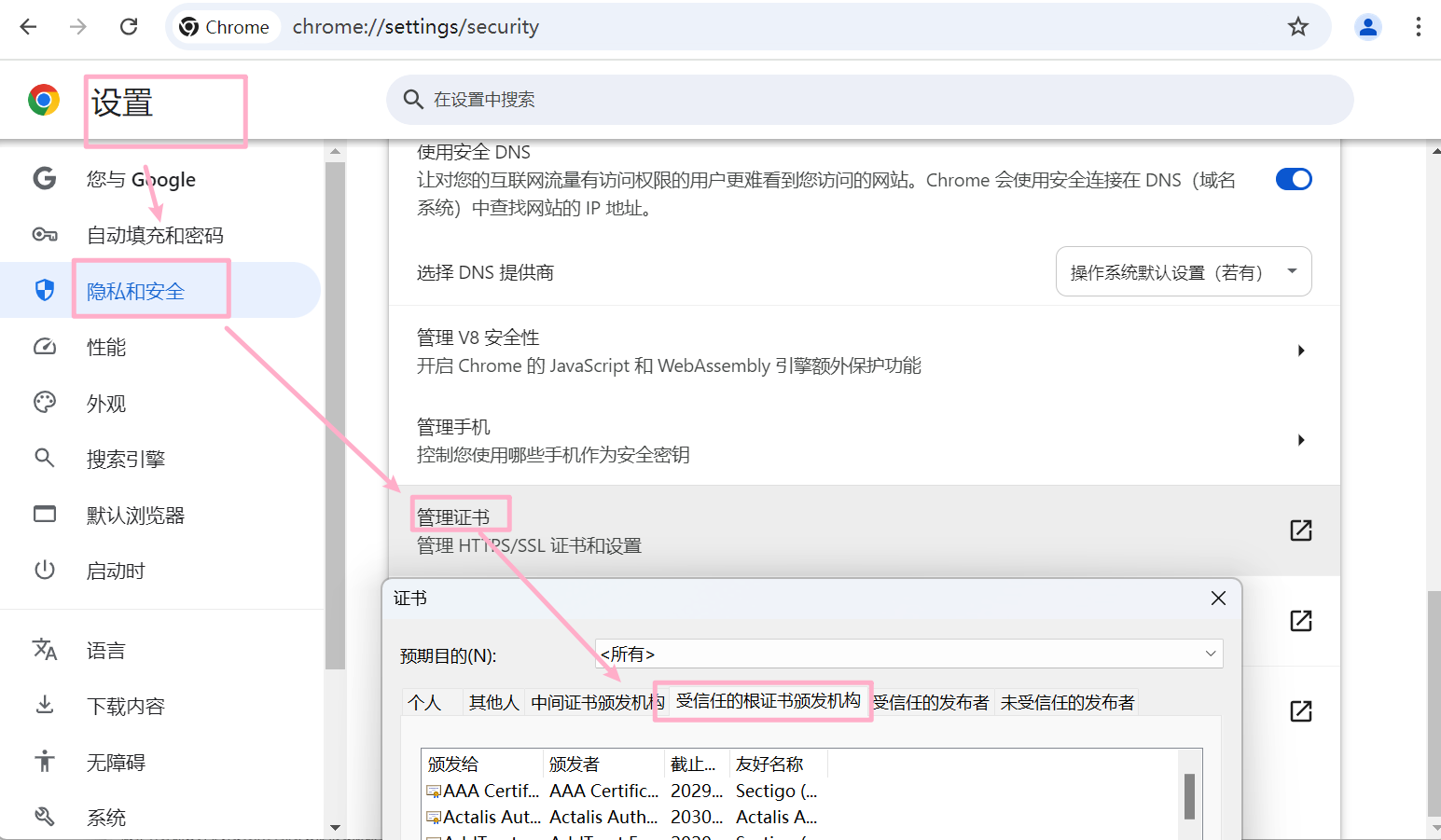Select the AAA Certif... certificate row

(x=622, y=792)
